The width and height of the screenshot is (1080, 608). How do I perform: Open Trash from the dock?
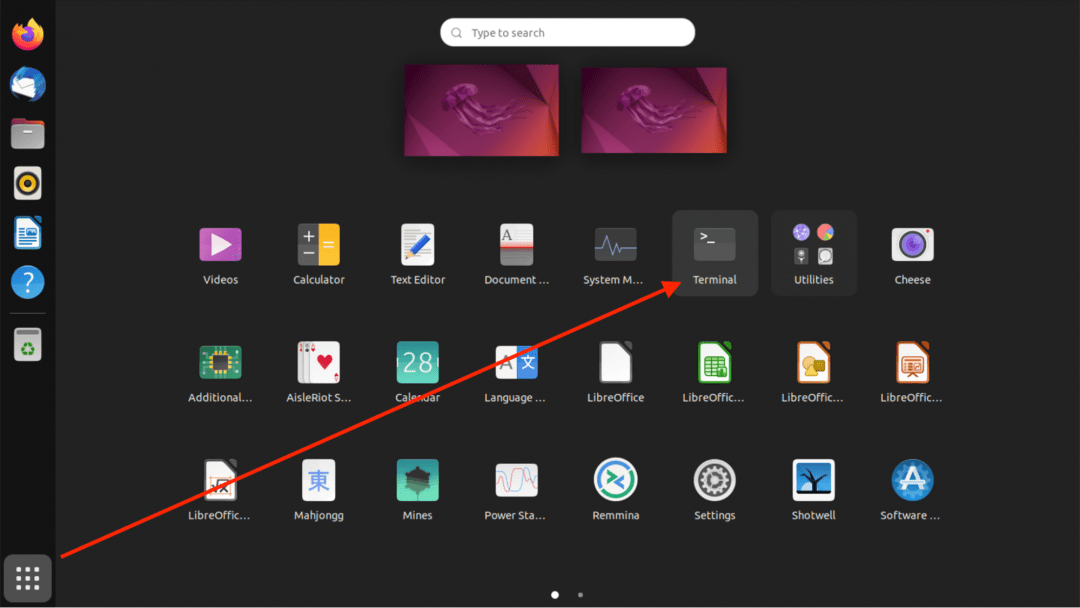click(28, 345)
